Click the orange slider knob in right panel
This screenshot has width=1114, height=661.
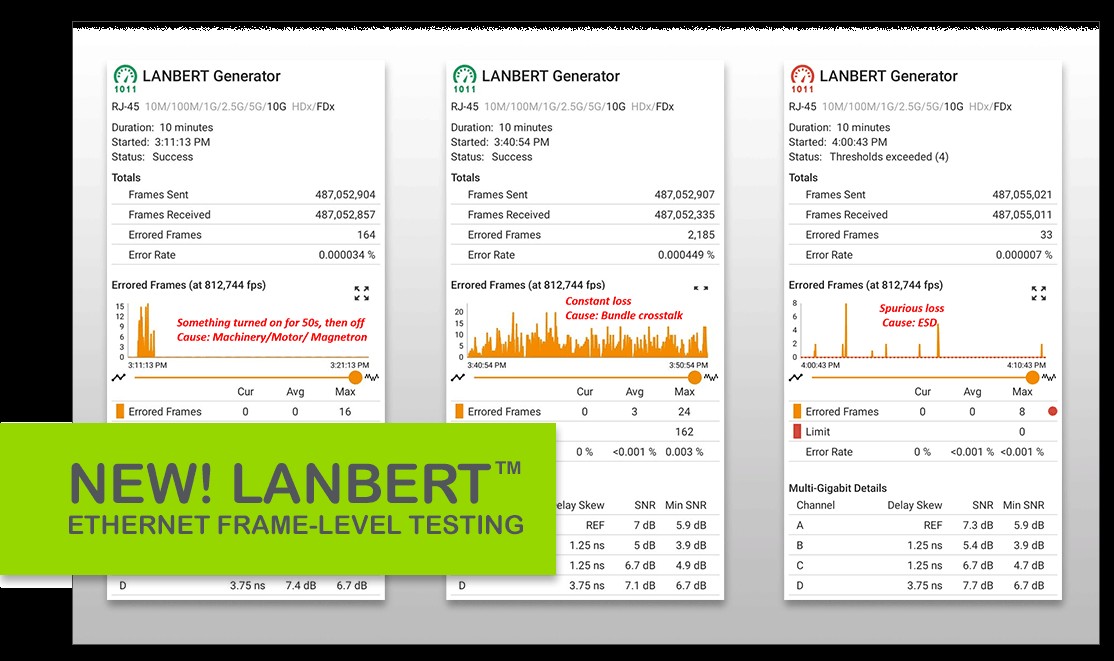[x=1032, y=378]
